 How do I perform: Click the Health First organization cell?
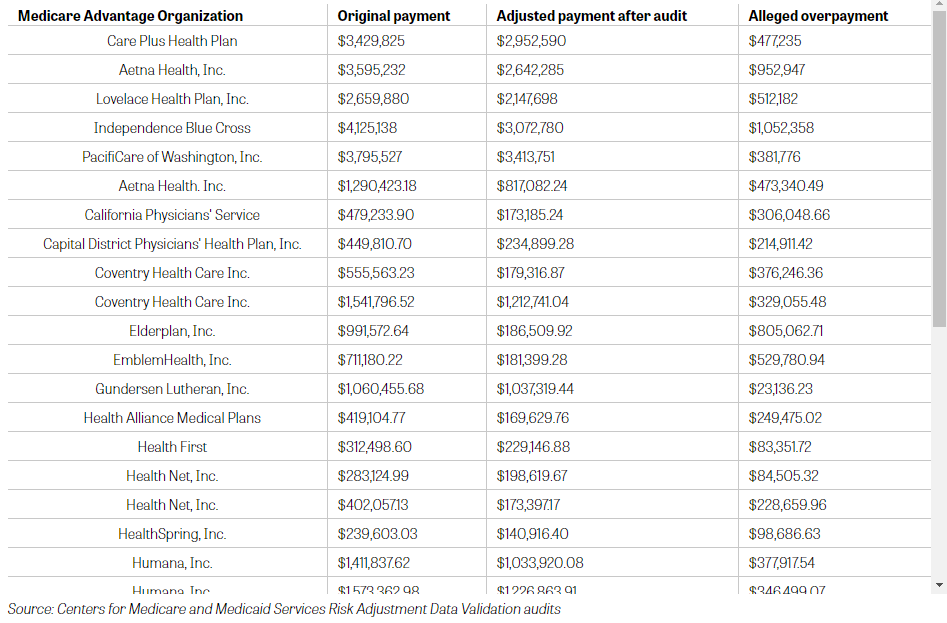[x=172, y=447]
